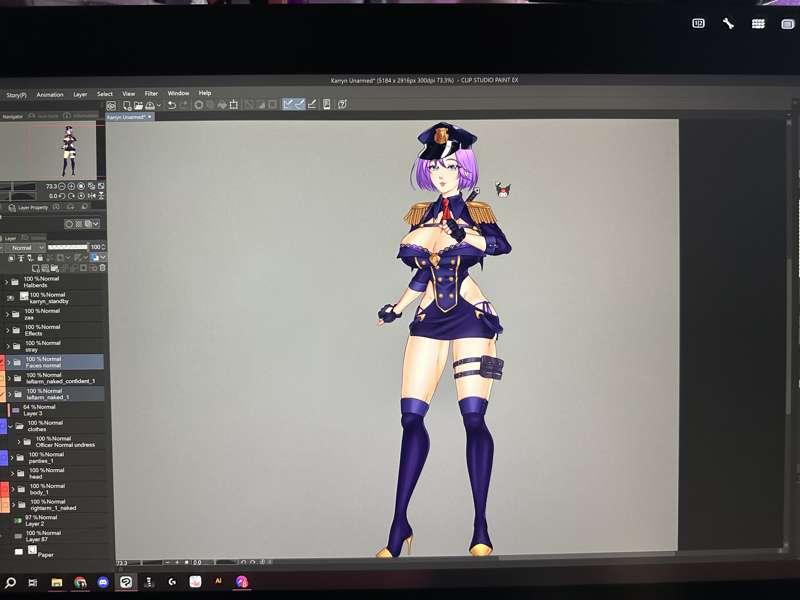Open the blending mode Normal dropdown
This screenshot has height=600, width=800.
(x=25, y=248)
